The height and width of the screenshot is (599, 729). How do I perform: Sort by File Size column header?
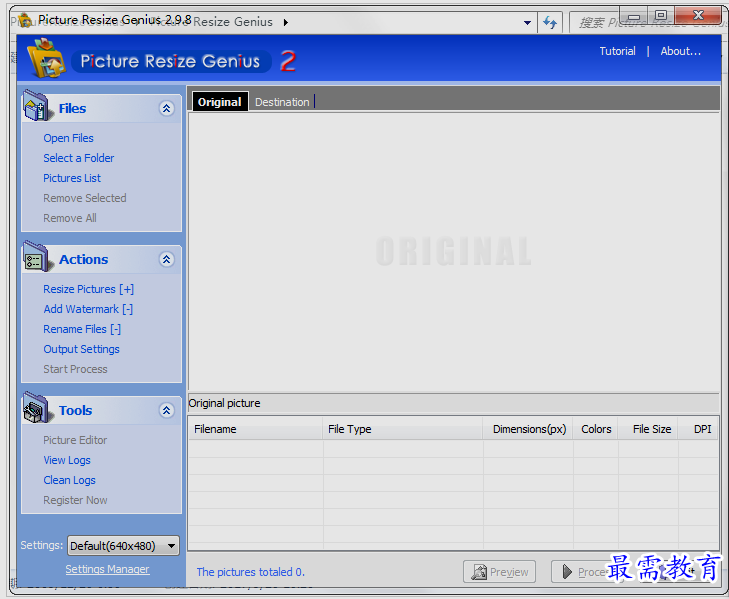[648, 429]
